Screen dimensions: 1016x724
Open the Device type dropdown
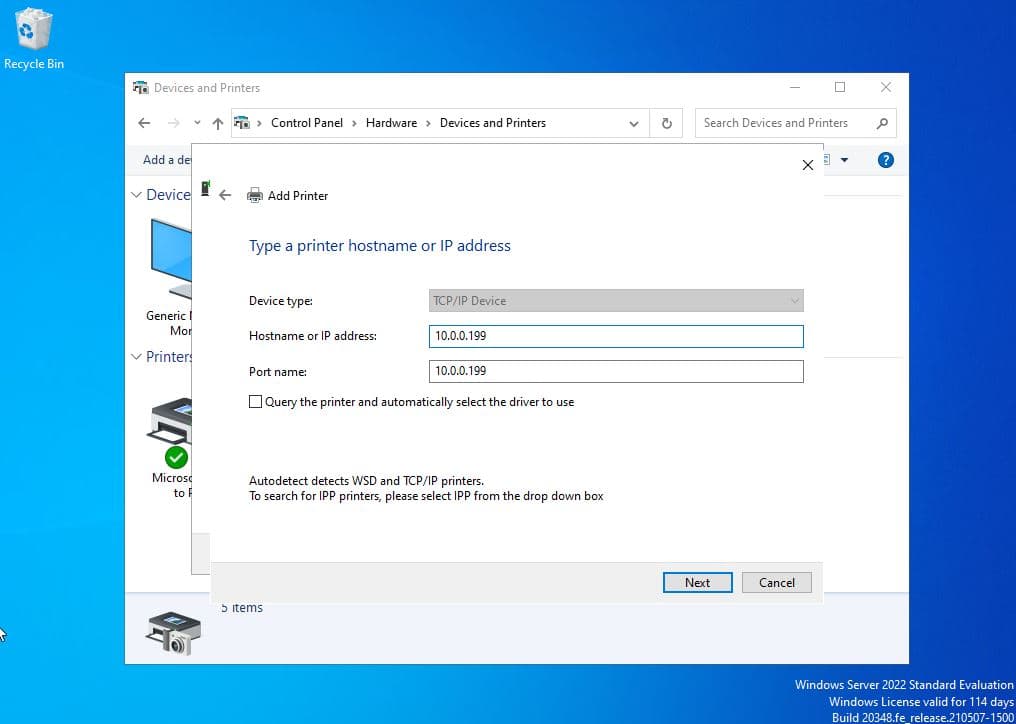click(615, 301)
